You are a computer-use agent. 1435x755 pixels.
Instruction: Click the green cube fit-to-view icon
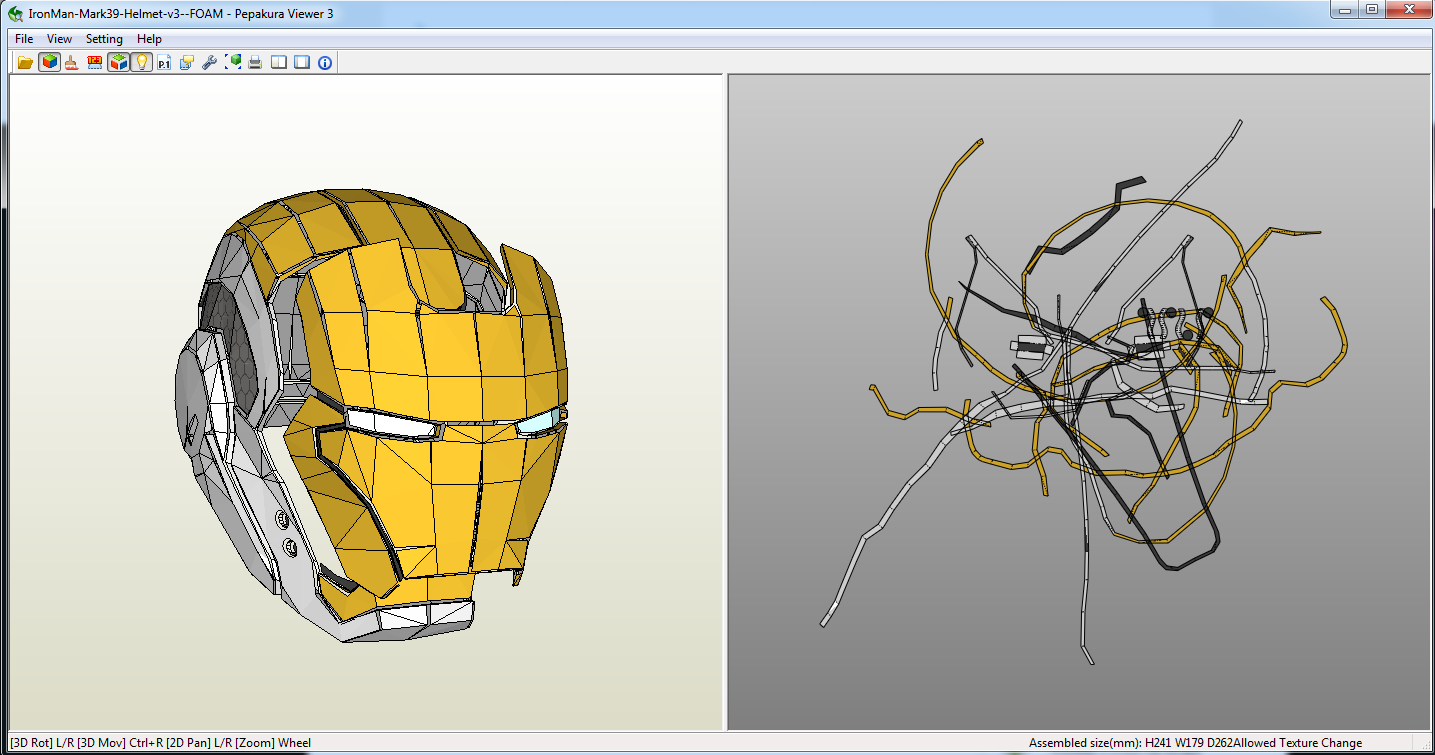coord(233,62)
